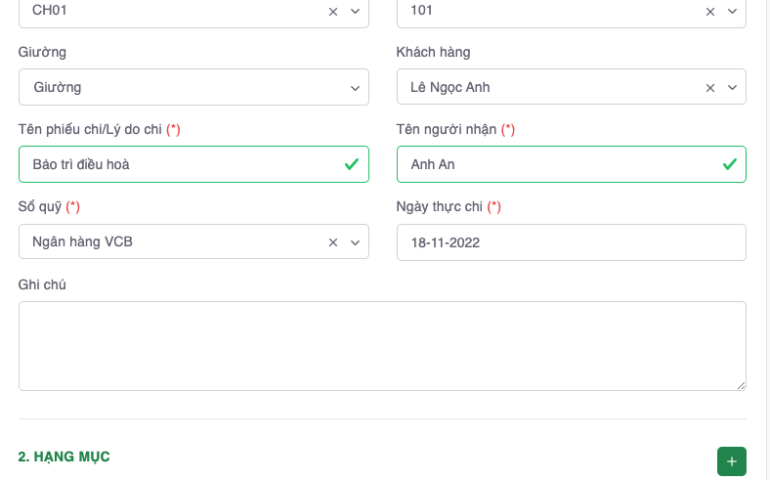Click the Lê Ngọc Anh selected value
The width and height of the screenshot is (770, 480).
(x=450, y=87)
